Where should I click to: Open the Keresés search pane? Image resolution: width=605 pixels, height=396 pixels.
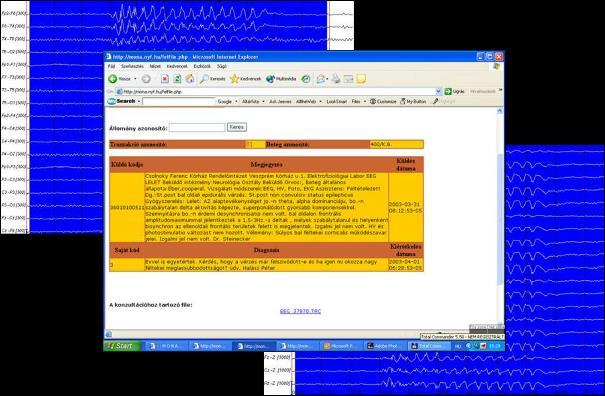[213, 79]
